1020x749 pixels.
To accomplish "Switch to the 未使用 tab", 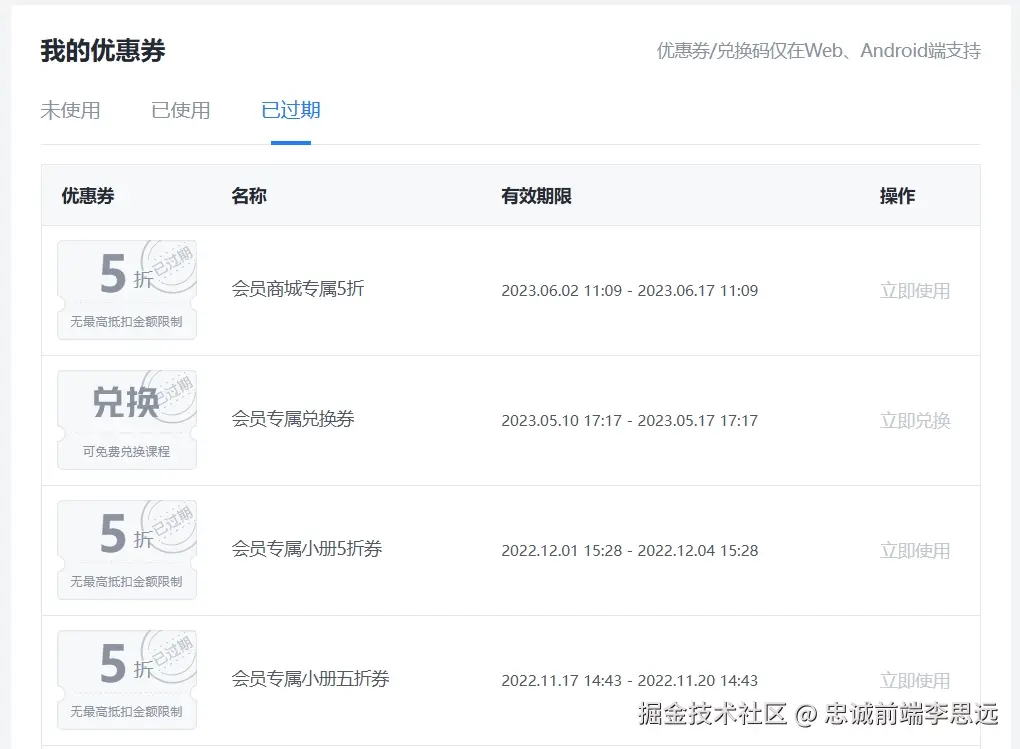I will click(x=71, y=111).
